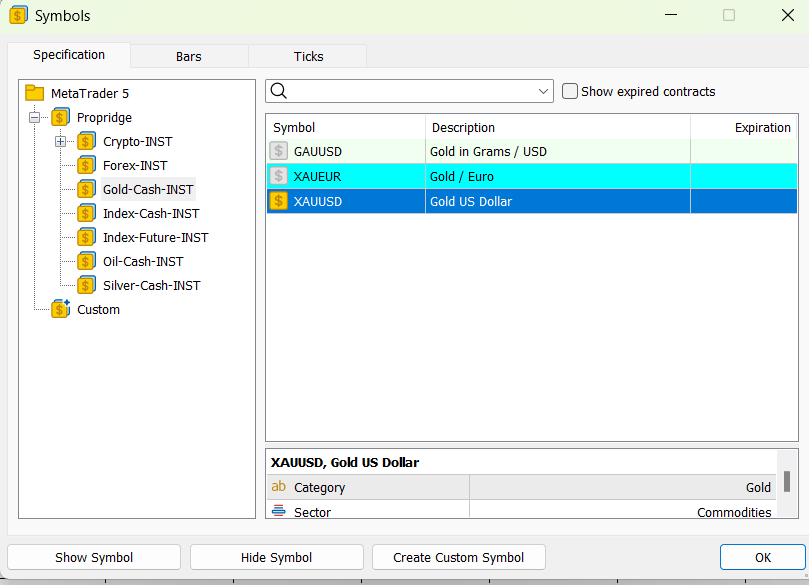The width and height of the screenshot is (809, 585).
Task: Click the 'XAUUSD, Gold US Dollar' heading
Action: pyautogui.click(x=345, y=462)
